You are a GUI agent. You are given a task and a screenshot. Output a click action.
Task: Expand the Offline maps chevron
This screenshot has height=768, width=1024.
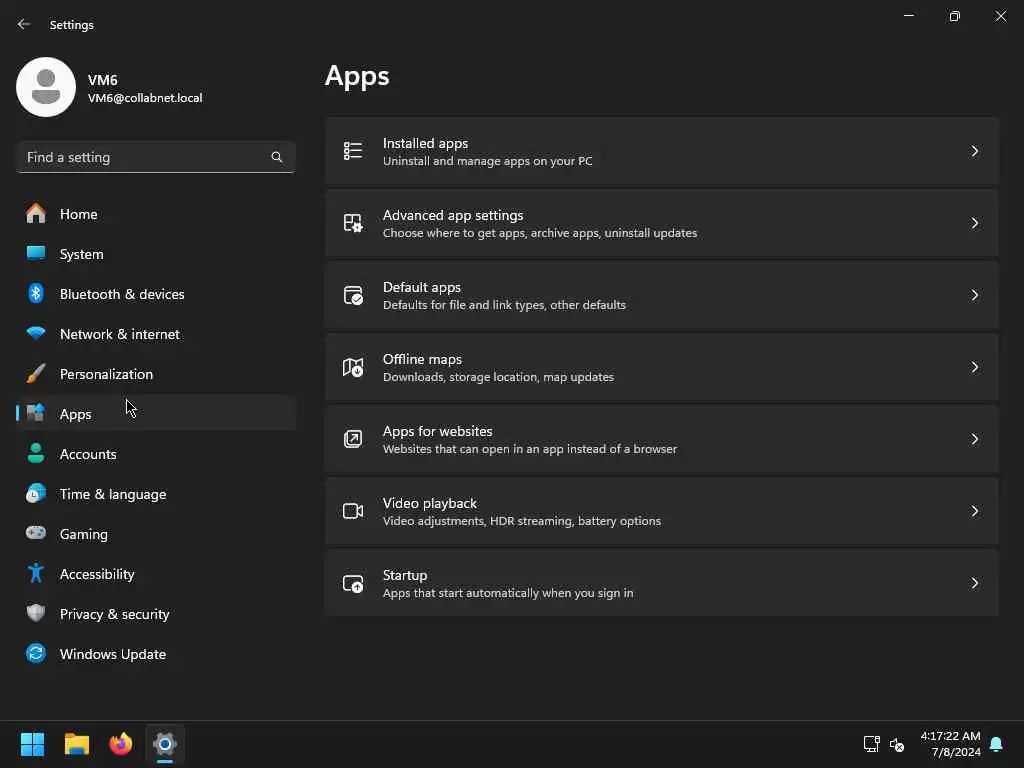pos(975,367)
